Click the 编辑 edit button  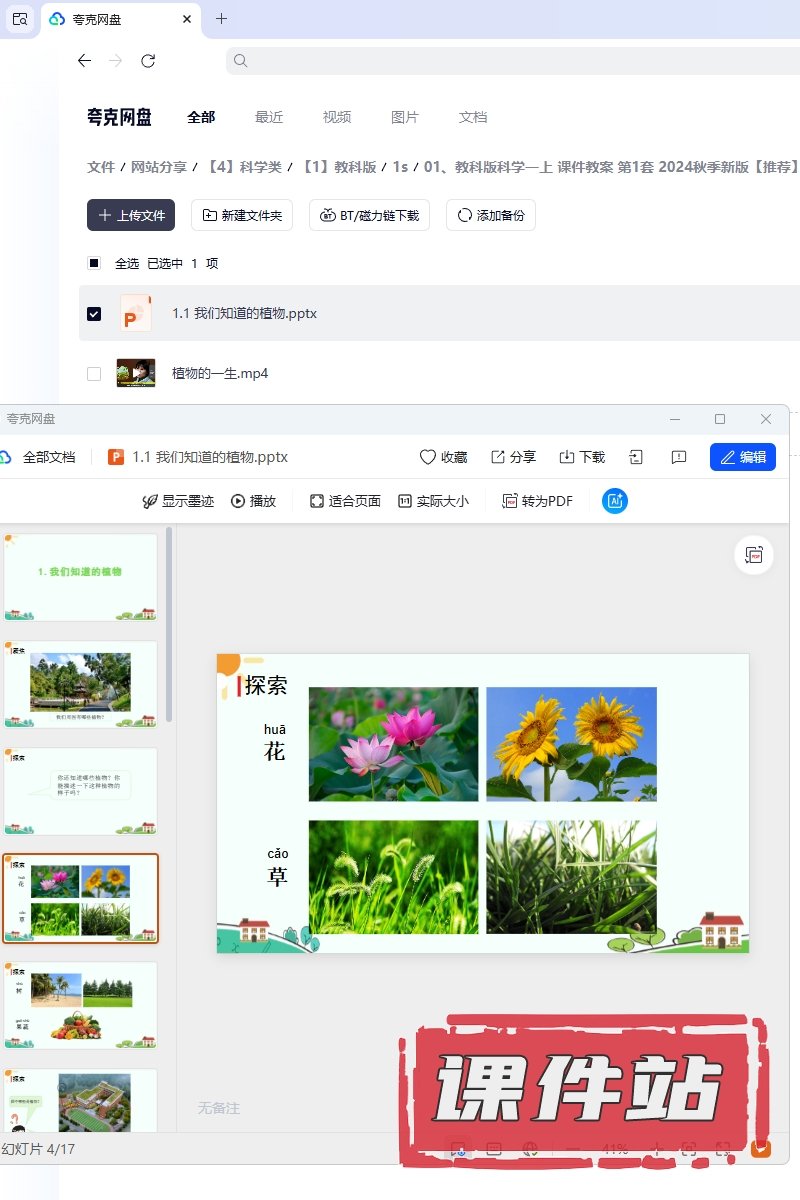tap(743, 457)
